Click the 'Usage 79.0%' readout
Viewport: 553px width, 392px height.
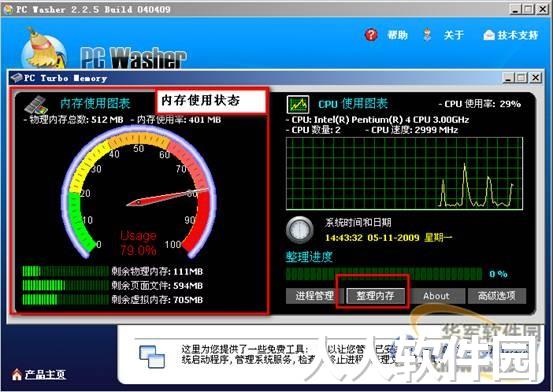(138, 243)
